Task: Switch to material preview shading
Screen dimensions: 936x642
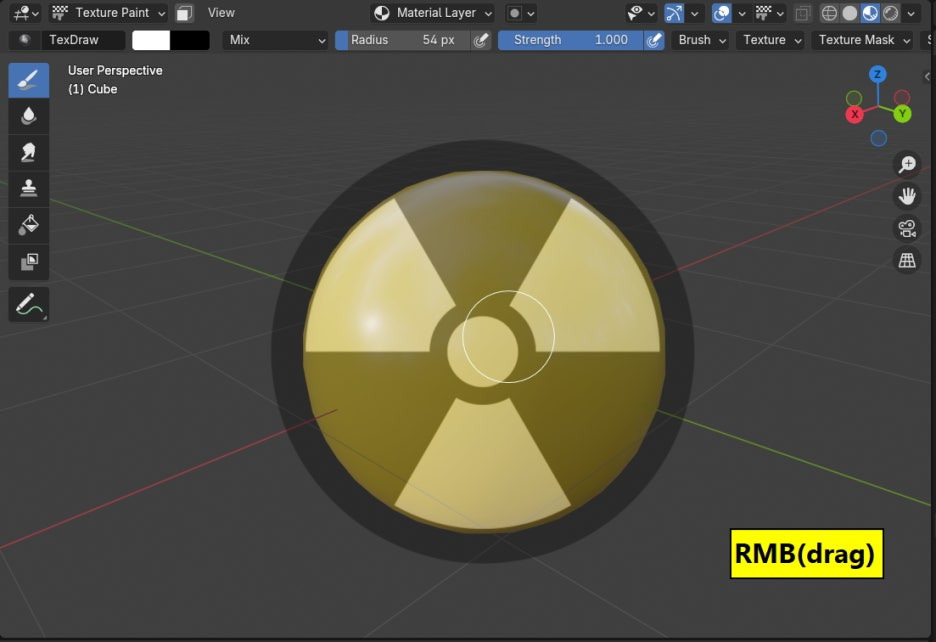Action: 870,13
